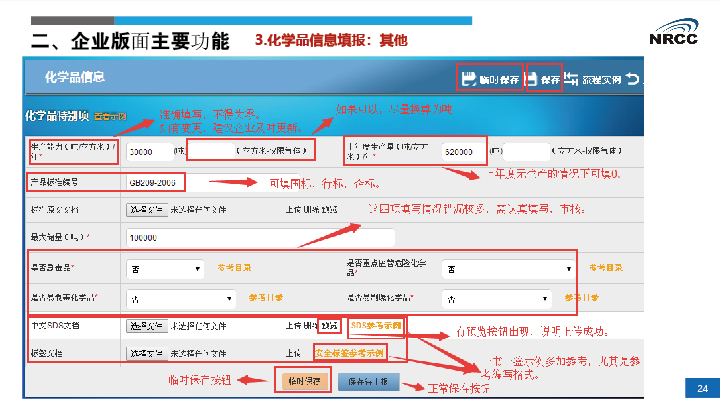The height and width of the screenshot is (405, 720).
Task: Click 选择文件 for 中文SDS文档
Action: click(x=144, y=326)
